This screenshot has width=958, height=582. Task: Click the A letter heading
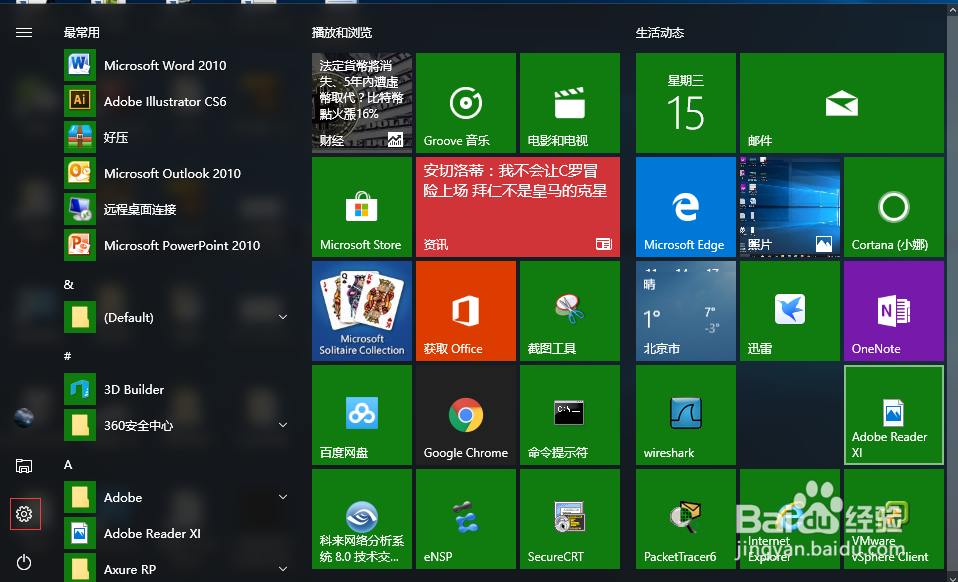pyautogui.click(x=68, y=465)
